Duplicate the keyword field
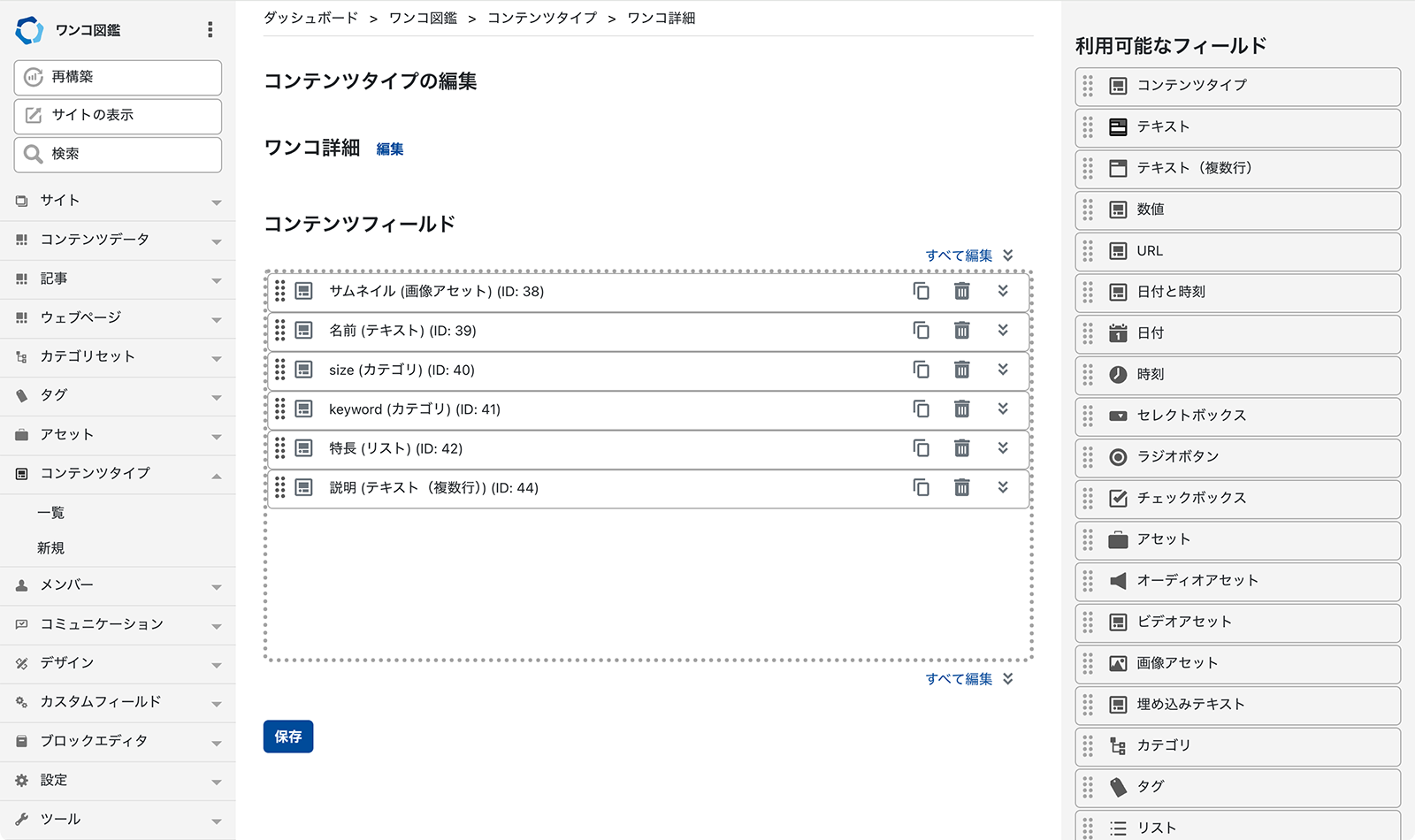Image resolution: width=1415 pixels, height=840 pixels. click(921, 409)
